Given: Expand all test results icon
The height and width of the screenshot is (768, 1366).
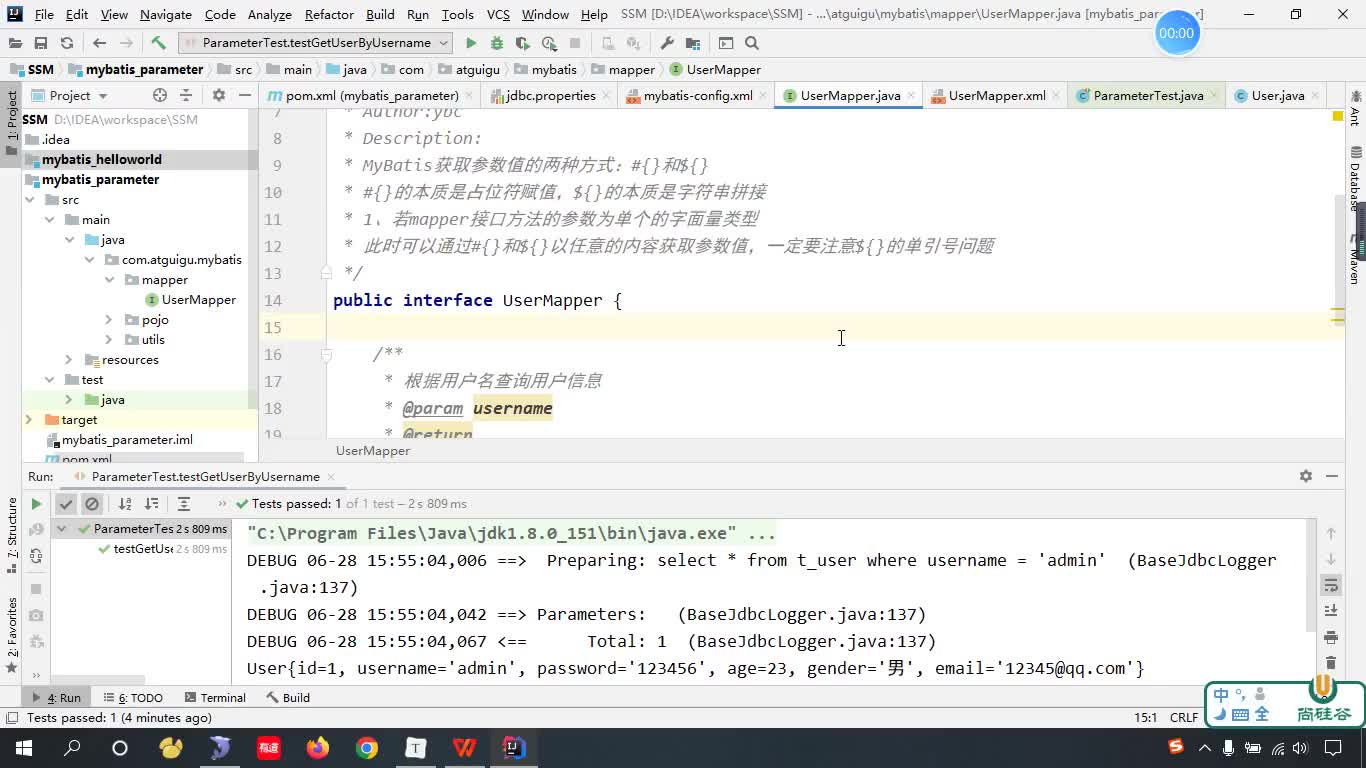Looking at the screenshot, I should [184, 504].
